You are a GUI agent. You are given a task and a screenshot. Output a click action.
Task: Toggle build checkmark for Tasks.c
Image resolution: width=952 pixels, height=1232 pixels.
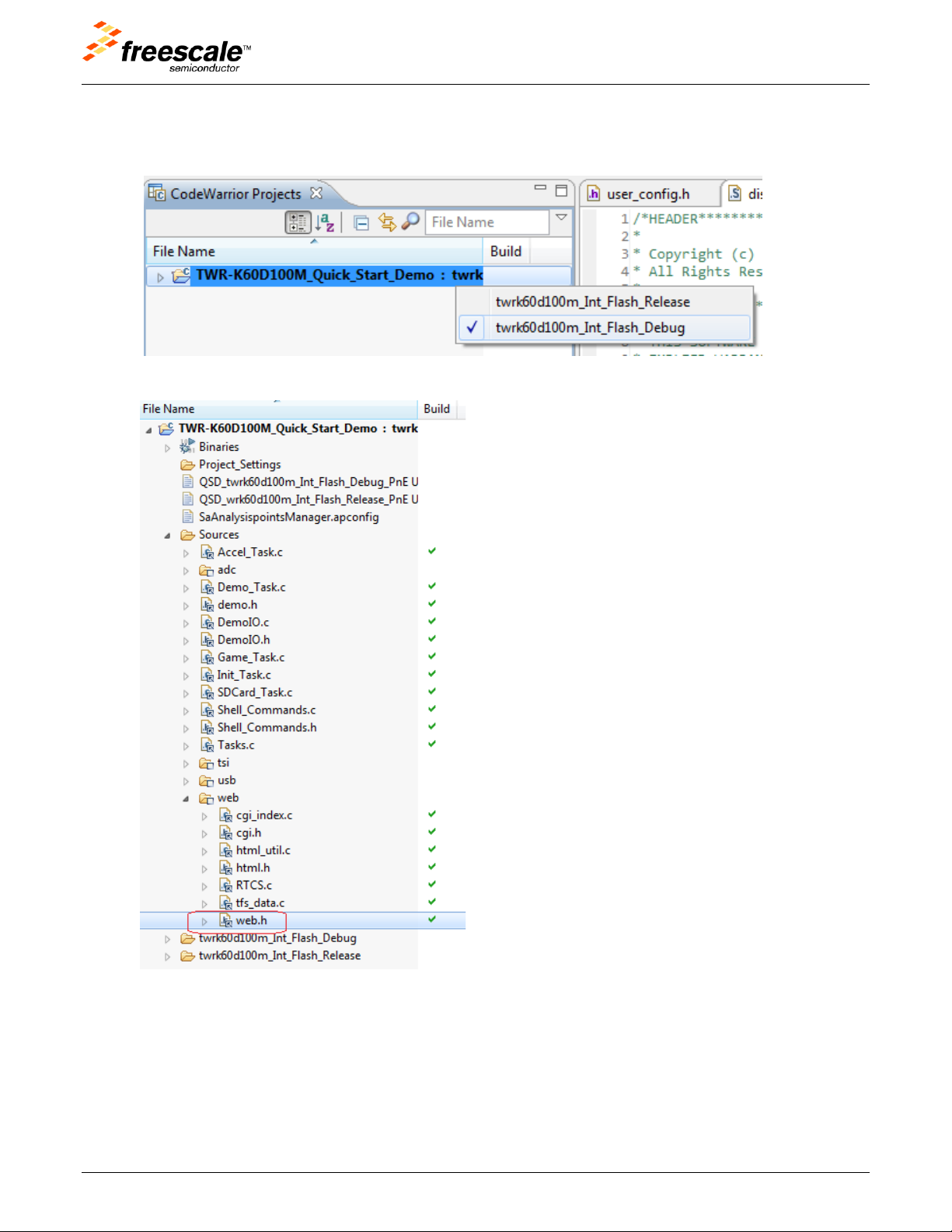pyautogui.click(x=432, y=744)
